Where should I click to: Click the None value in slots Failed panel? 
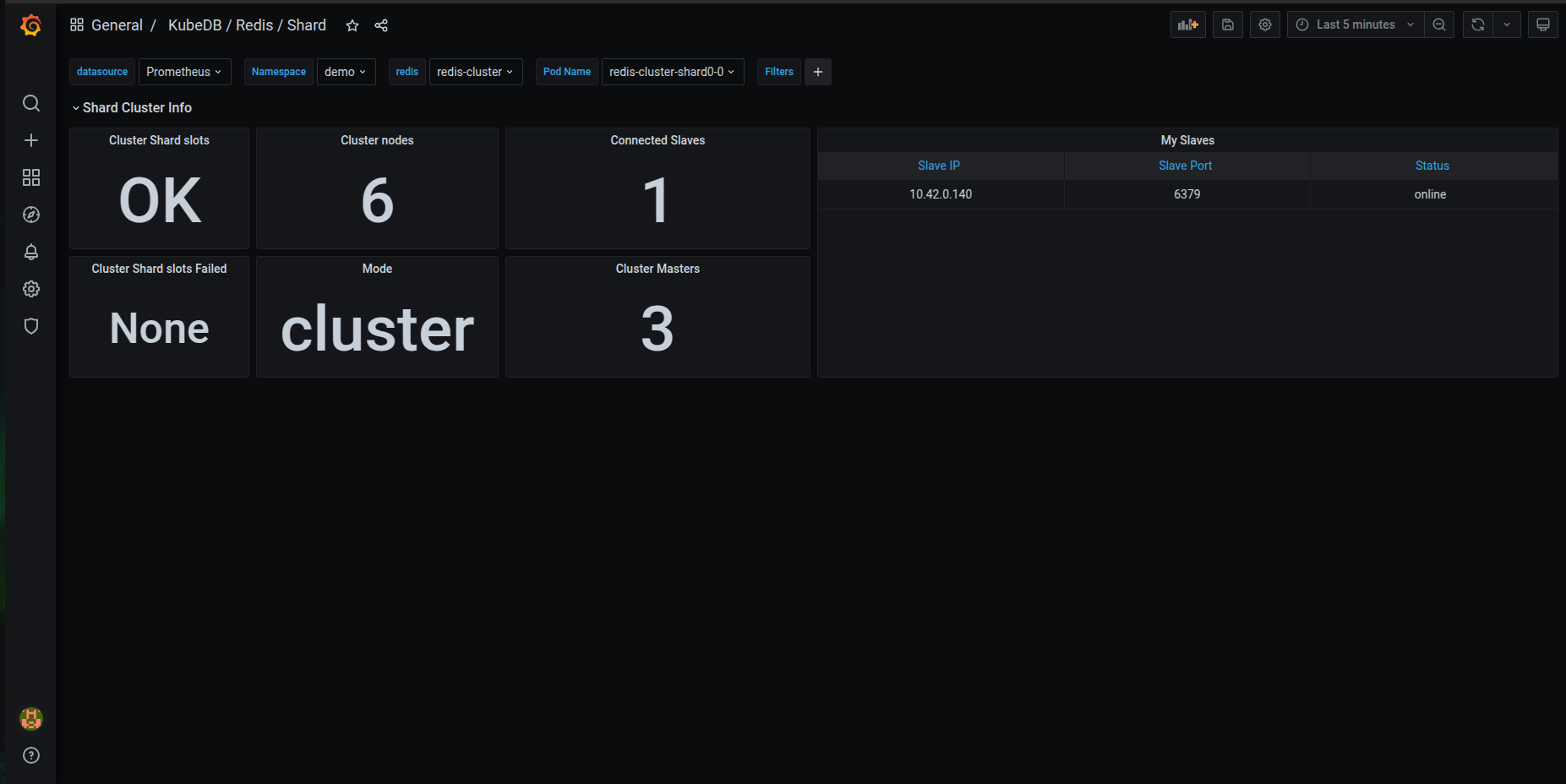click(159, 328)
